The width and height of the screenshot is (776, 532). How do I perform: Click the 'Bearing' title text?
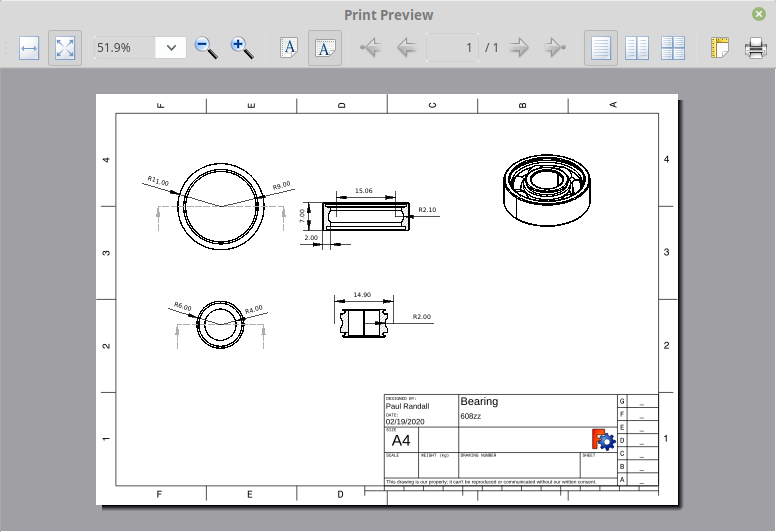click(479, 401)
